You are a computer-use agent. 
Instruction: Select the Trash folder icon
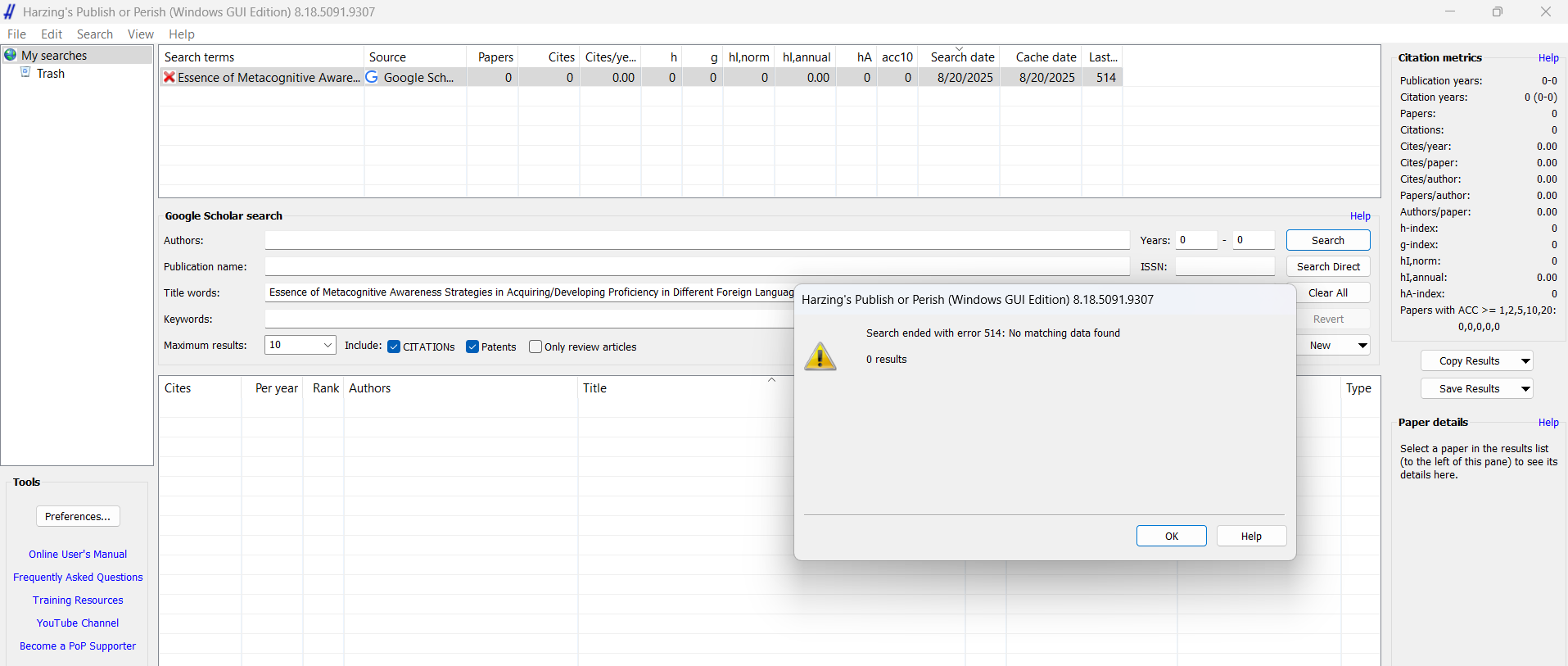click(x=25, y=73)
